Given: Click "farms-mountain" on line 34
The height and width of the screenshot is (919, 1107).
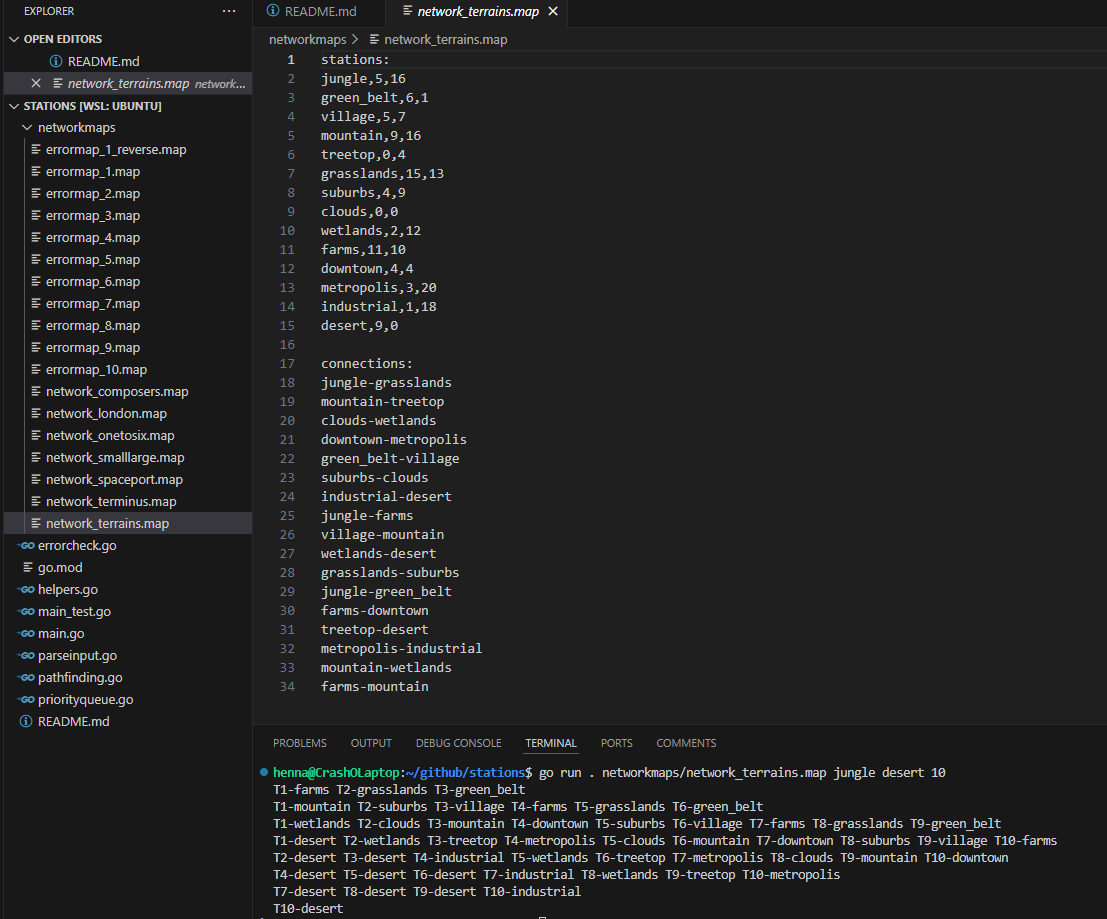Looking at the screenshot, I should pyautogui.click(x=374, y=687).
